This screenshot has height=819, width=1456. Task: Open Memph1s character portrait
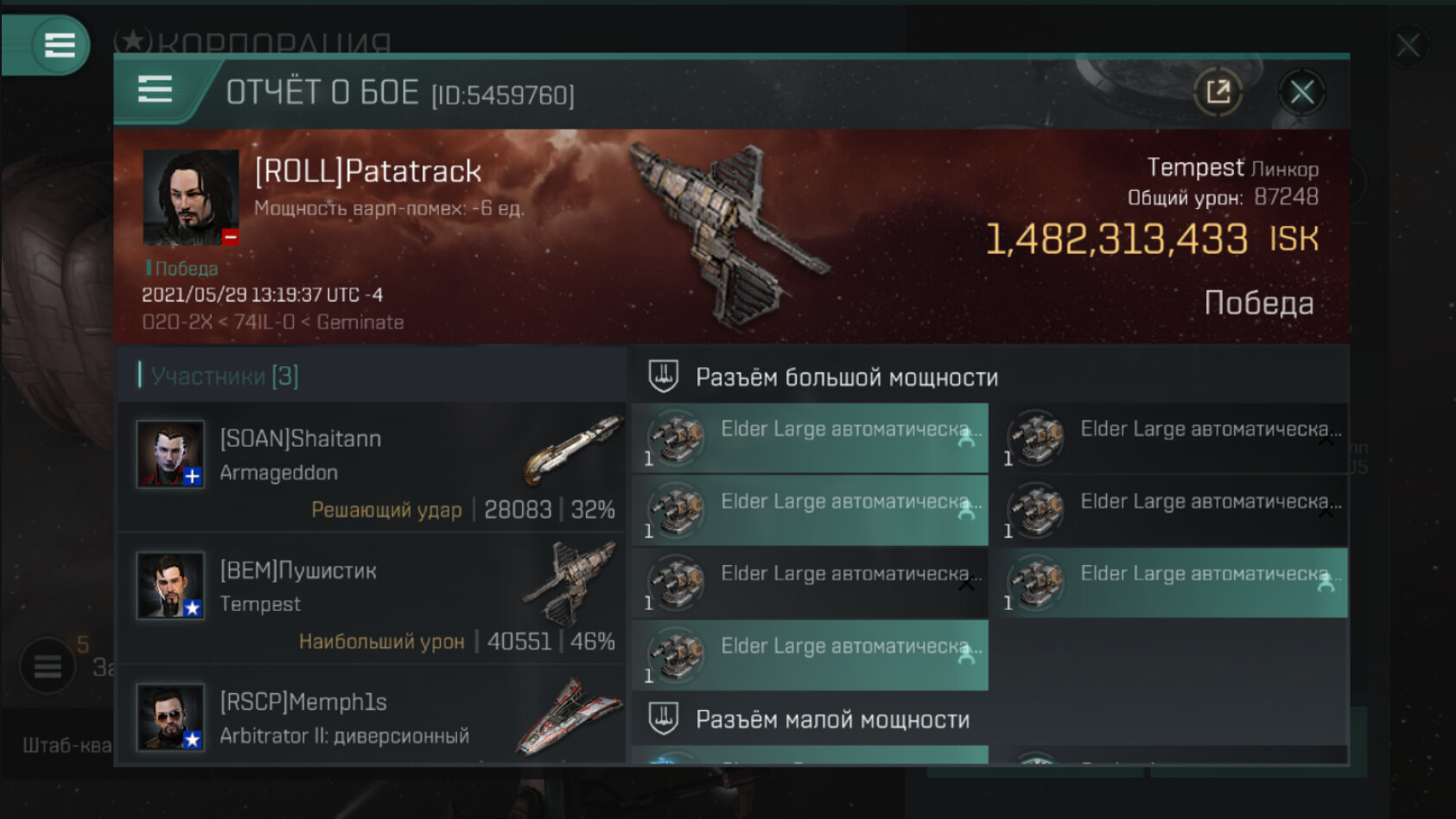[170, 717]
